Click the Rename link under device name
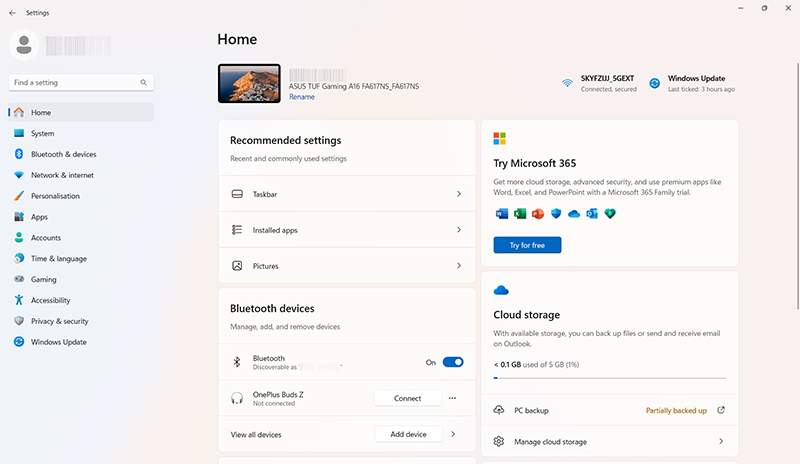This screenshot has height=464, width=800. (302, 96)
